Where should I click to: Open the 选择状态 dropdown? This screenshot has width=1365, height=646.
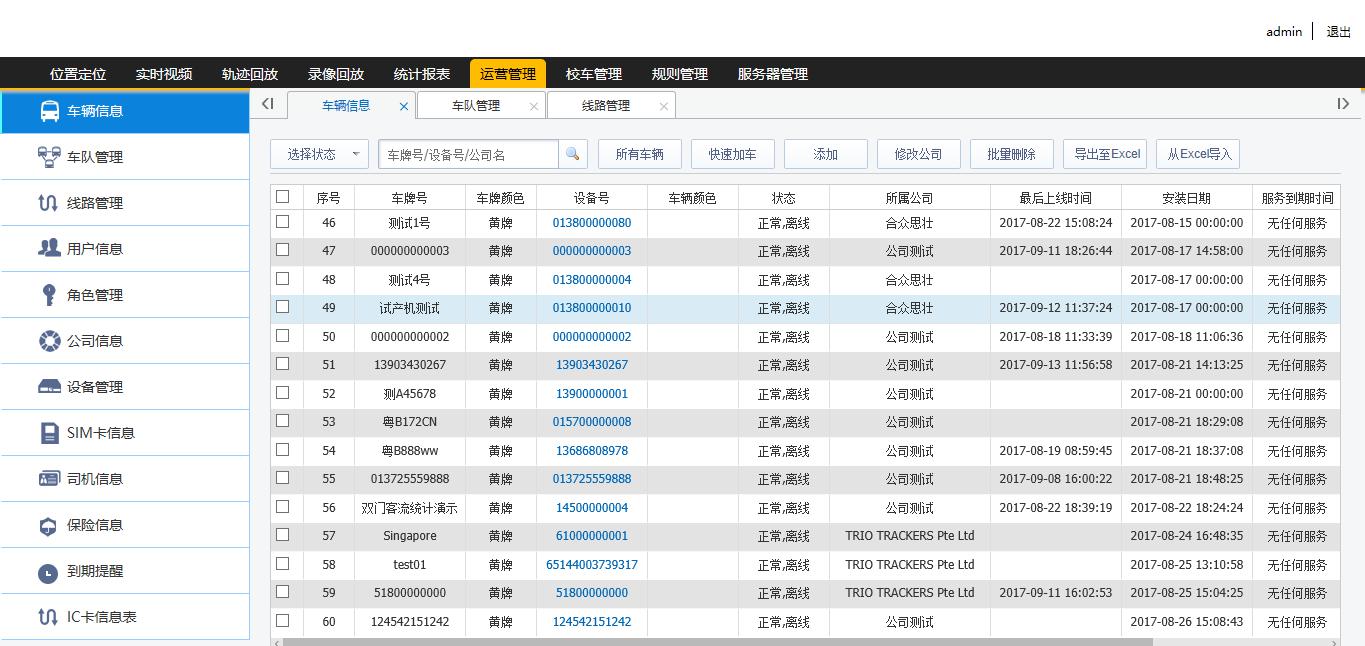(x=319, y=154)
